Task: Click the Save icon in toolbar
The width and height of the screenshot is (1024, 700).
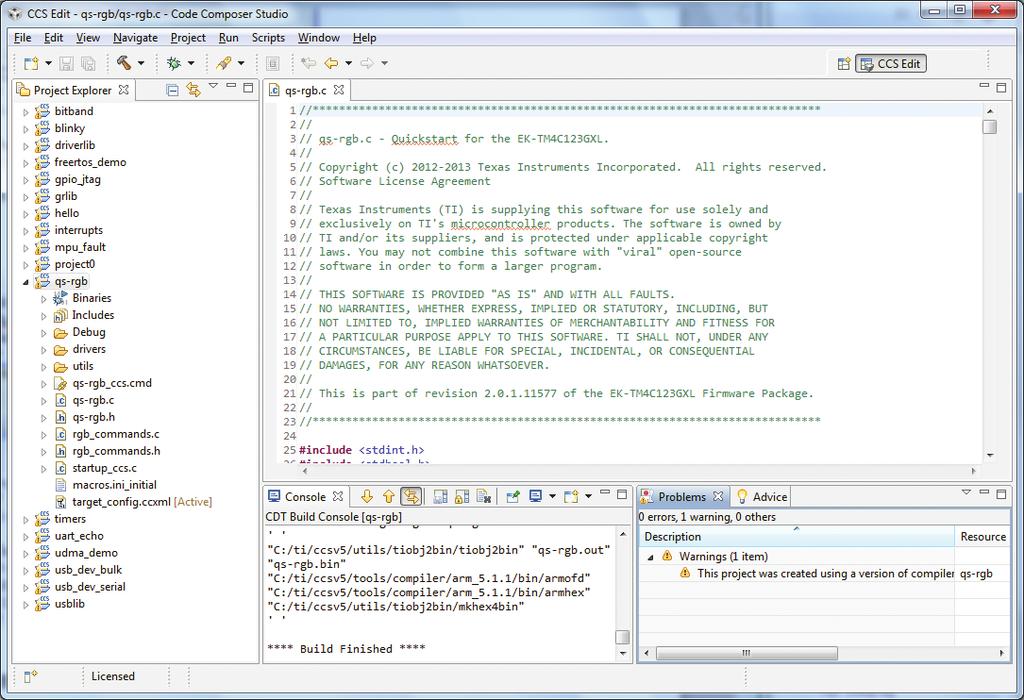Action: click(x=67, y=63)
